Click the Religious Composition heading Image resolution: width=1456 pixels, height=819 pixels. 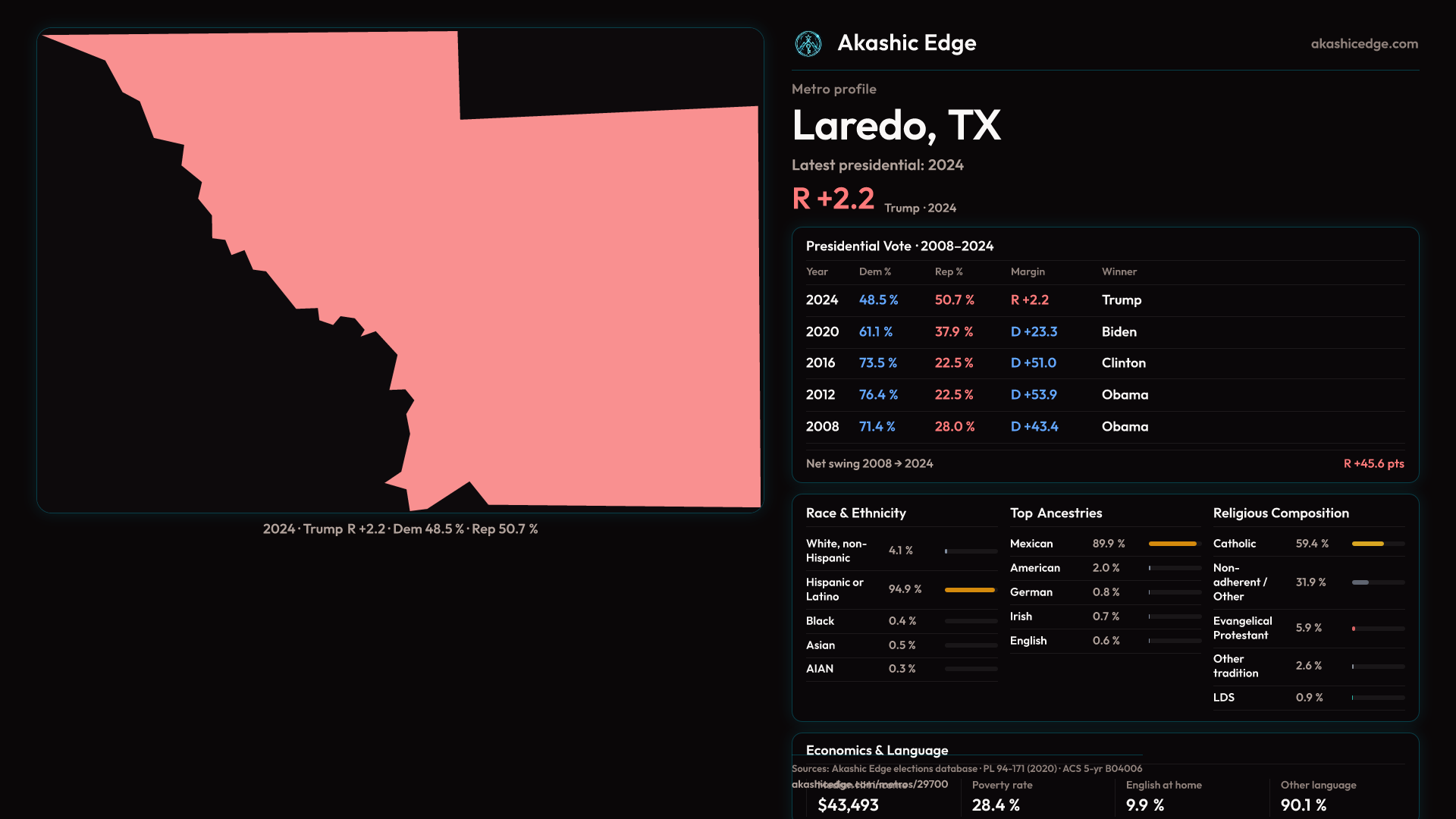click(1280, 513)
